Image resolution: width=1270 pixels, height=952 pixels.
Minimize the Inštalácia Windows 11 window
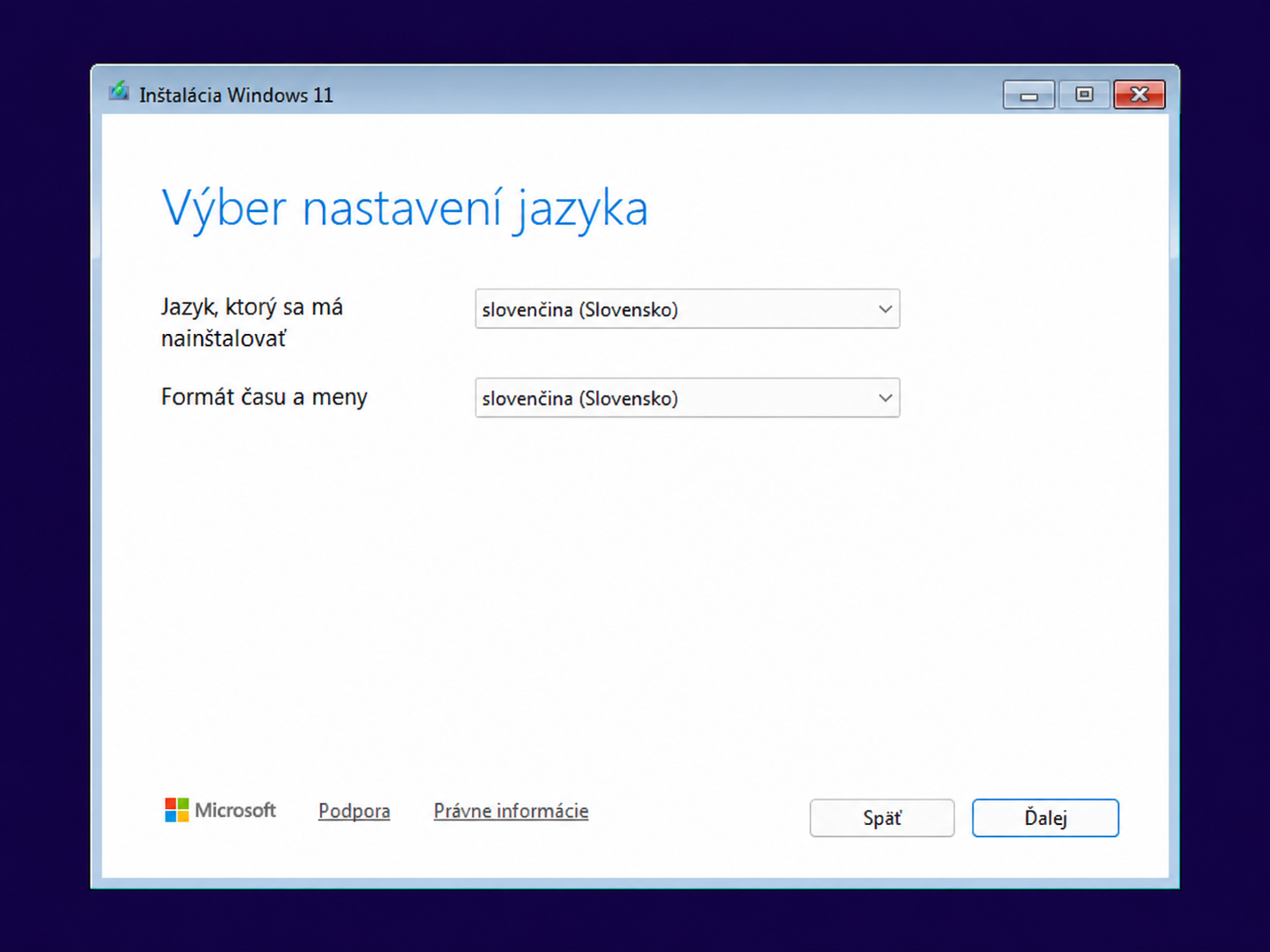tap(1029, 95)
